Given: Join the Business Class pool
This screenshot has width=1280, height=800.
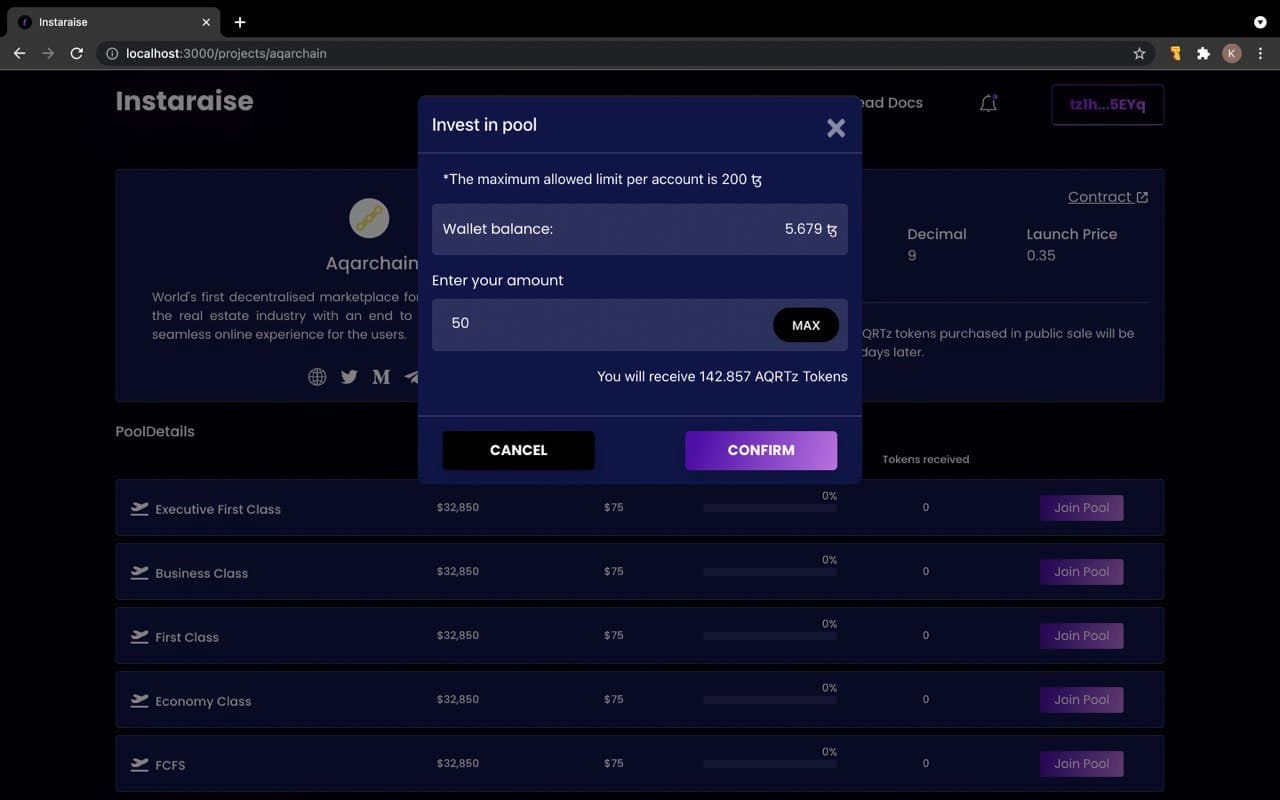Looking at the screenshot, I should pos(1081,572).
